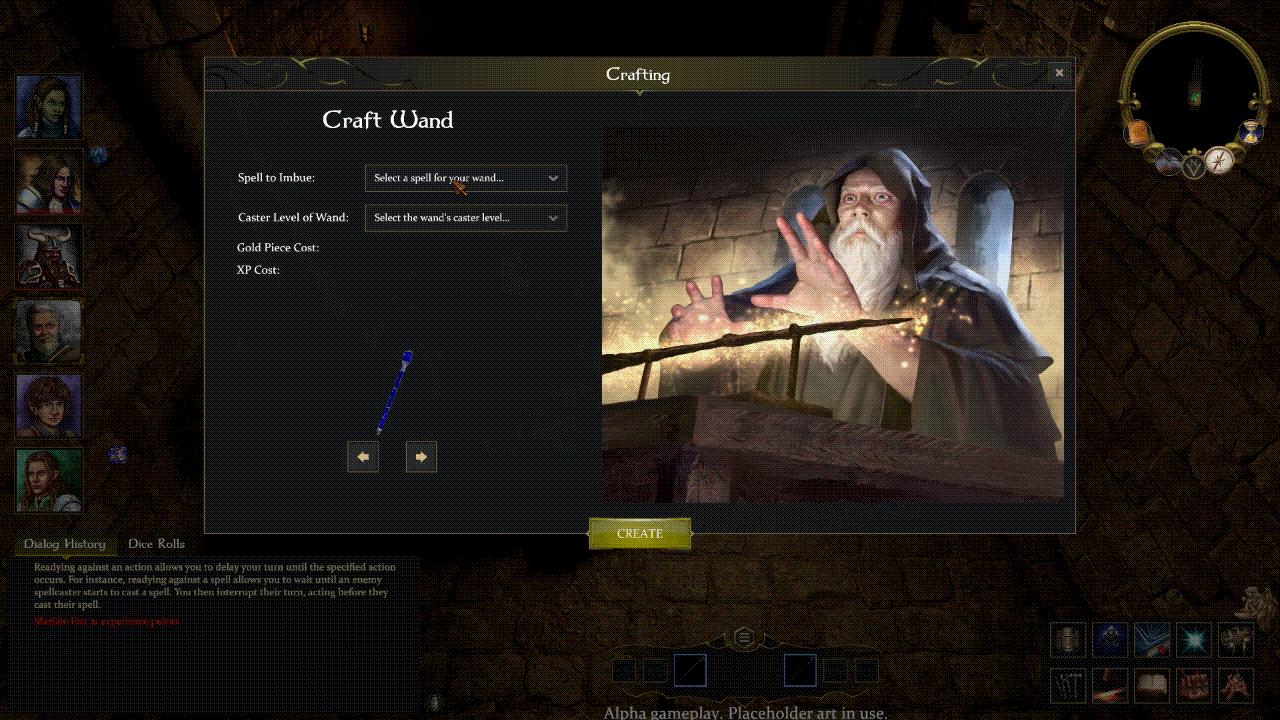Viewport: 1280px width, 720px height.
Task: Close the Crafting window
Action: point(1059,72)
